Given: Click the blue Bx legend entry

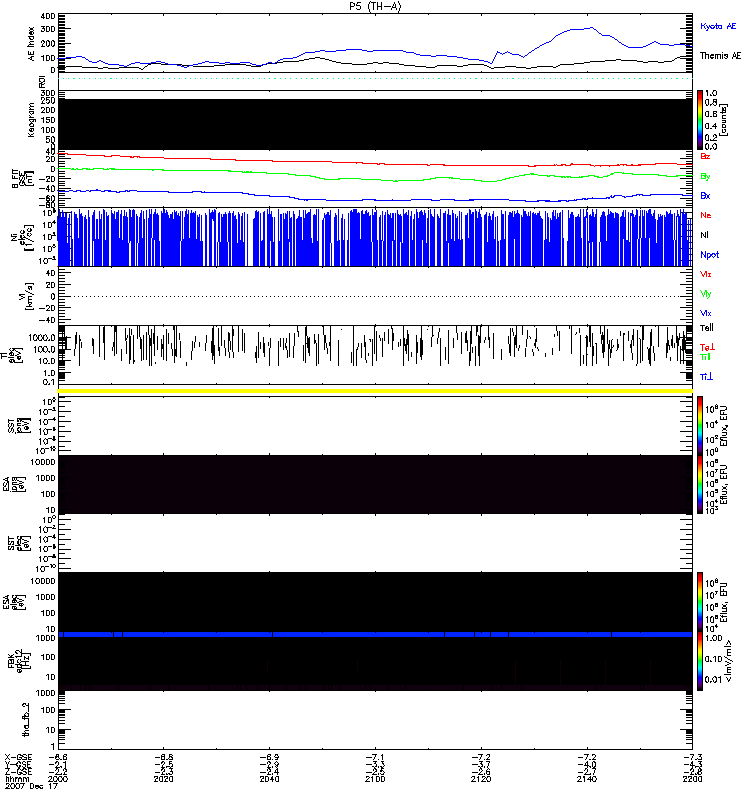Looking at the screenshot, I should click(x=705, y=196).
